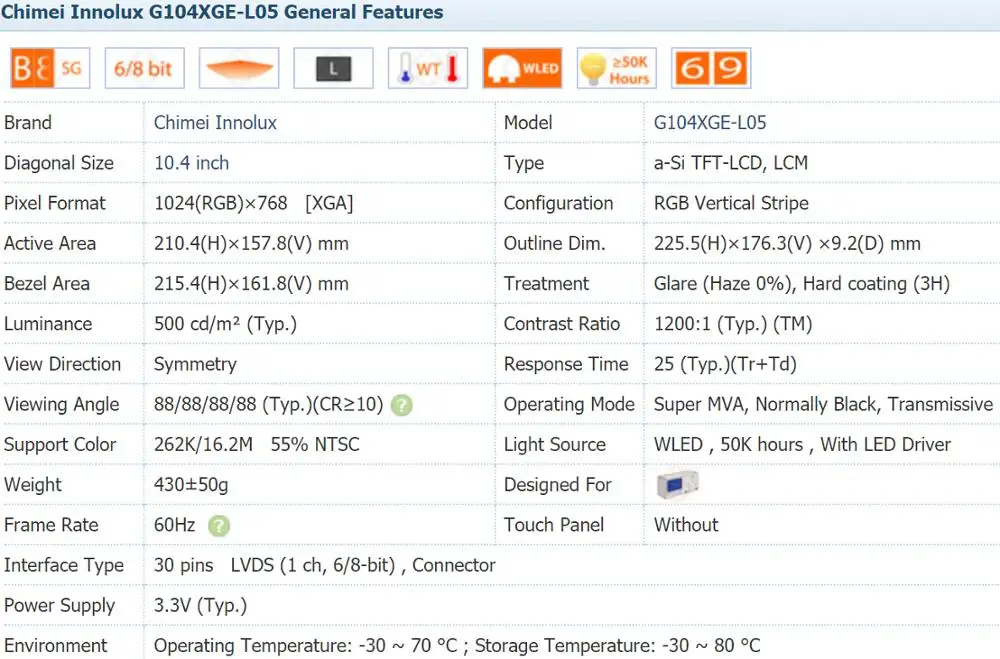The height and width of the screenshot is (659, 1000).
Task: Click the 1200:1 (Typ.) (TM) value
Action: (x=733, y=323)
